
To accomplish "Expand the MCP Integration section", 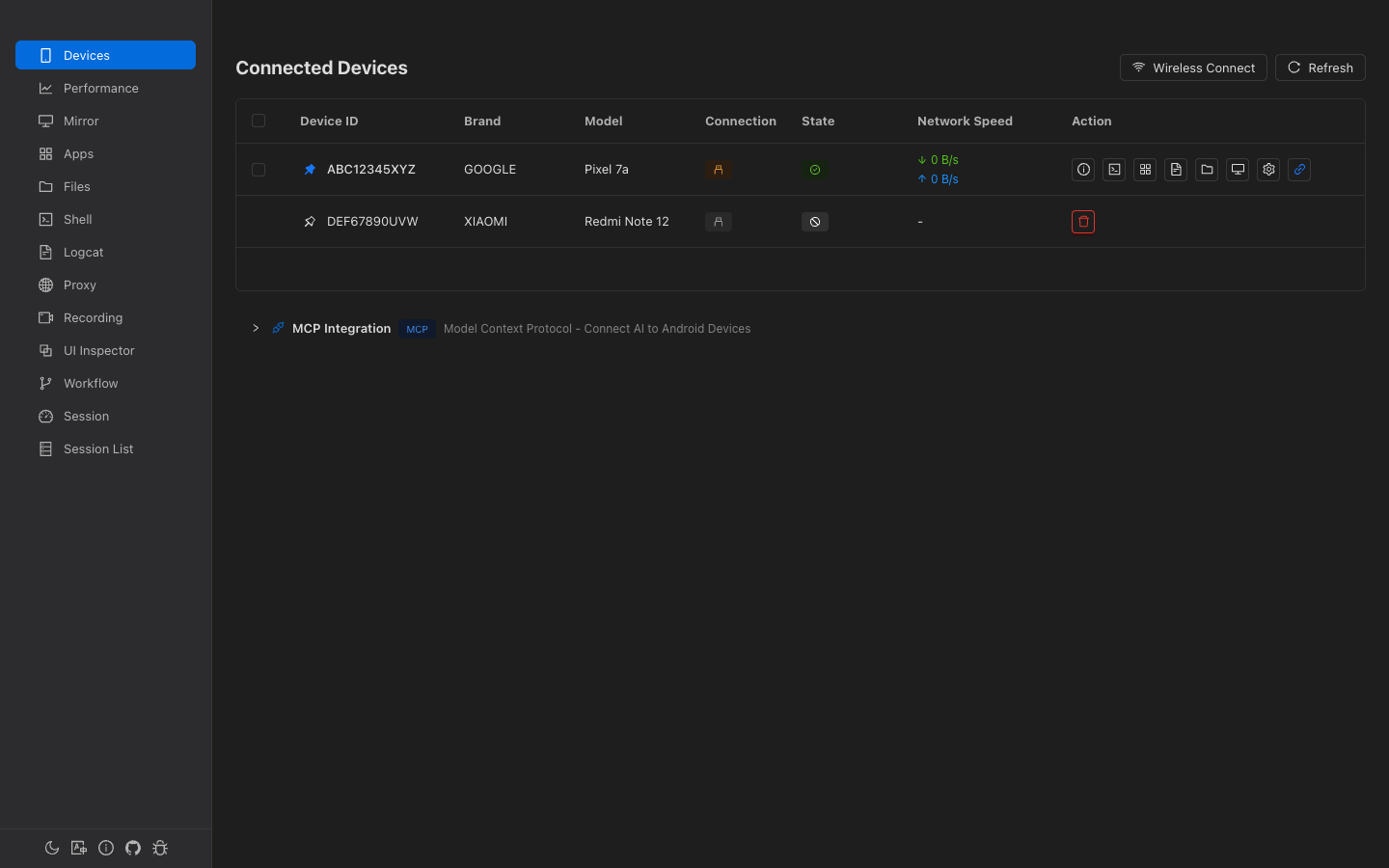I will click(255, 328).
